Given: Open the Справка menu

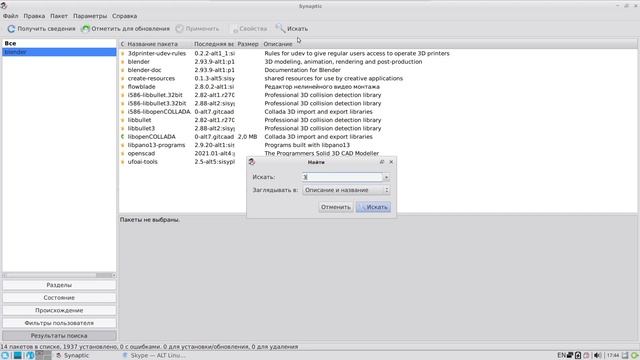Looking at the screenshot, I should [x=124, y=16].
